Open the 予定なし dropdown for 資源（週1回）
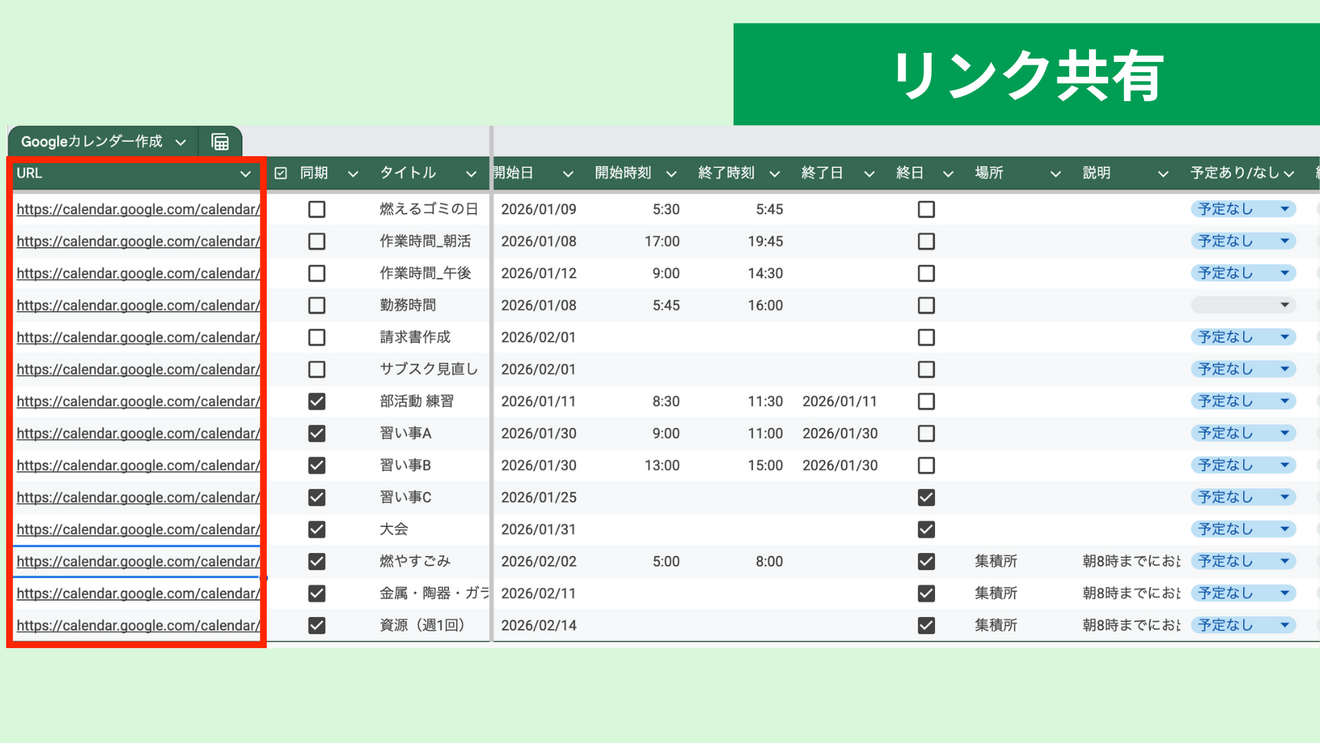 coord(1243,625)
